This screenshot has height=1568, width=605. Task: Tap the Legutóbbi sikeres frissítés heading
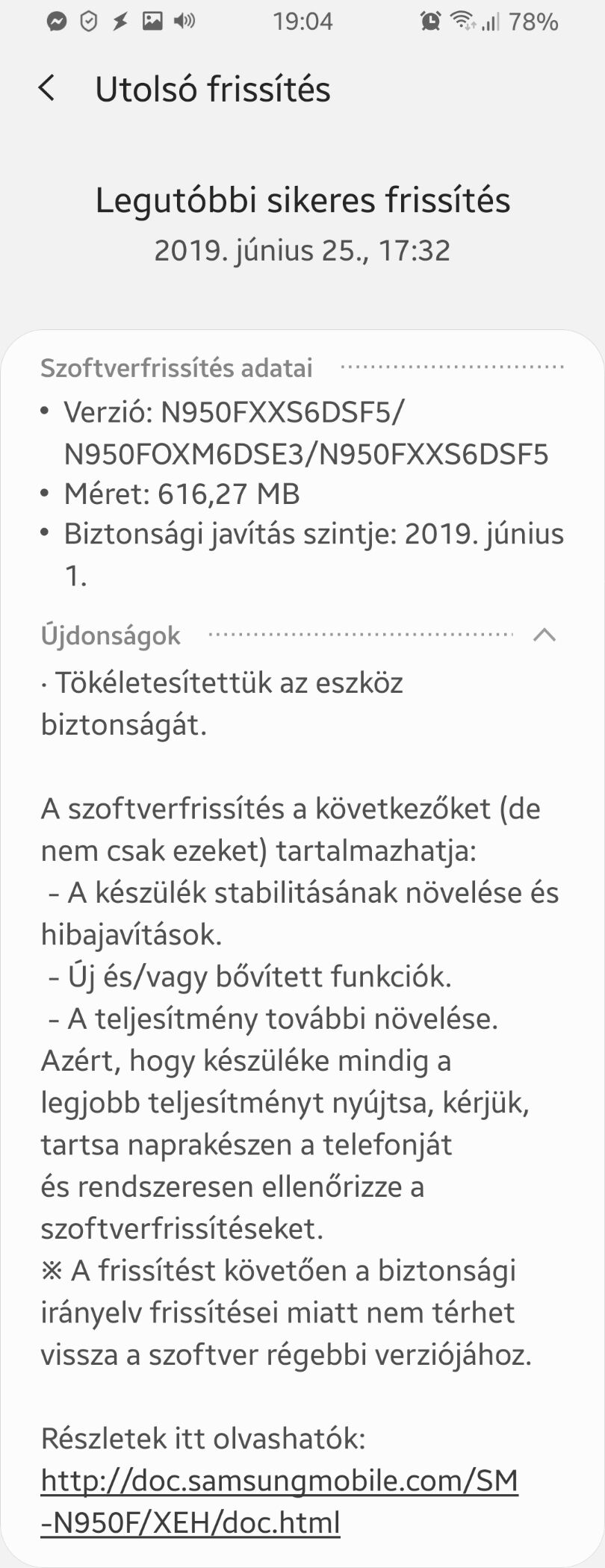(x=302, y=201)
